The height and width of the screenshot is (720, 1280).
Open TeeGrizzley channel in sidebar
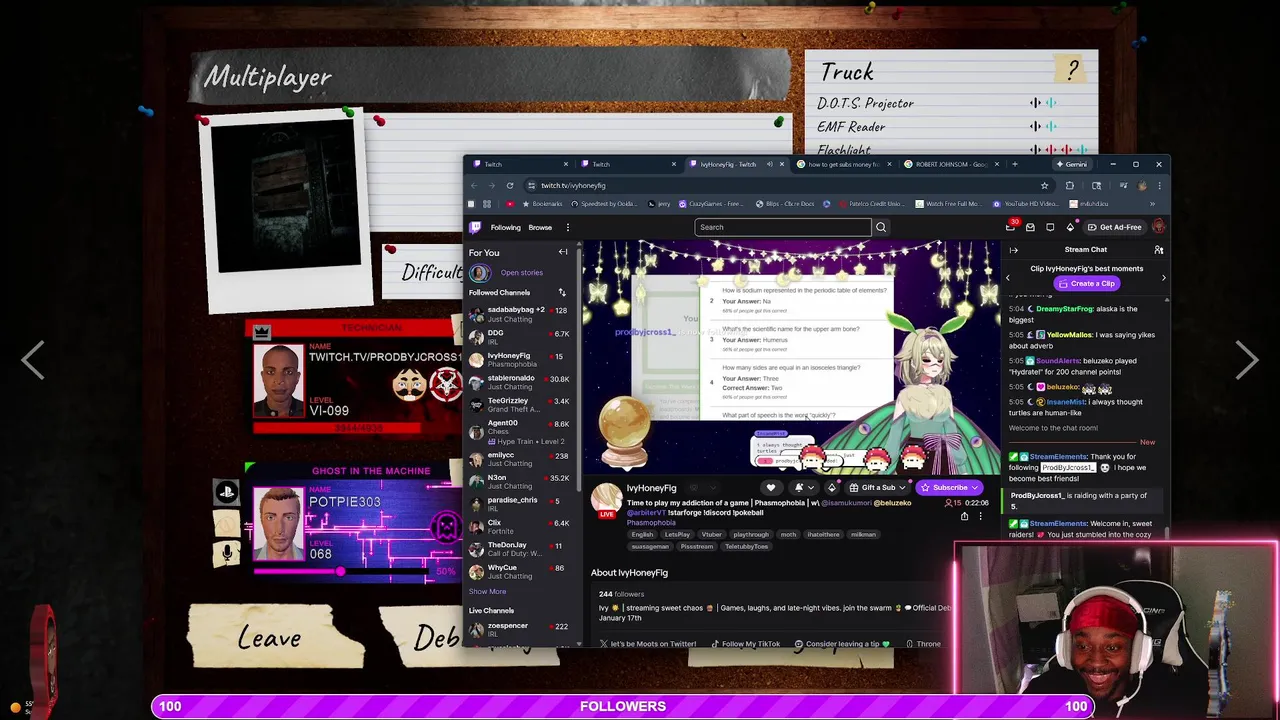(x=518, y=405)
